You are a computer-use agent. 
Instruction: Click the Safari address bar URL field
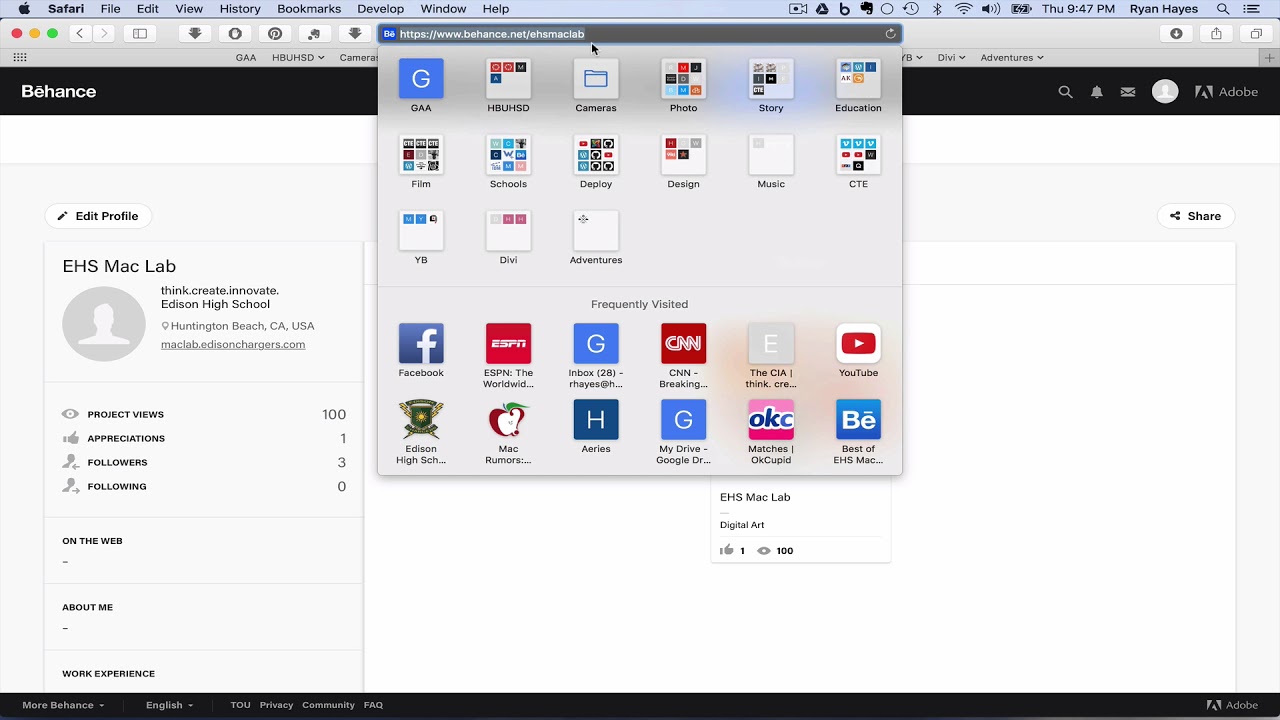tap(640, 34)
